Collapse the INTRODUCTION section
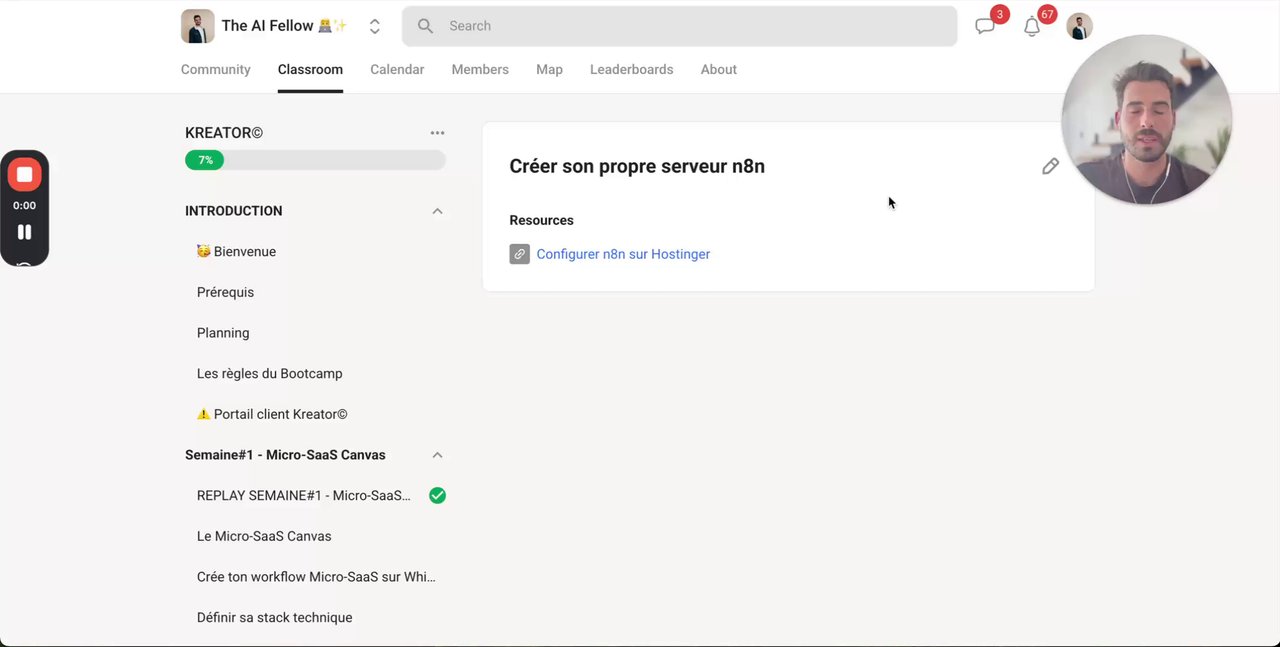 [437, 211]
